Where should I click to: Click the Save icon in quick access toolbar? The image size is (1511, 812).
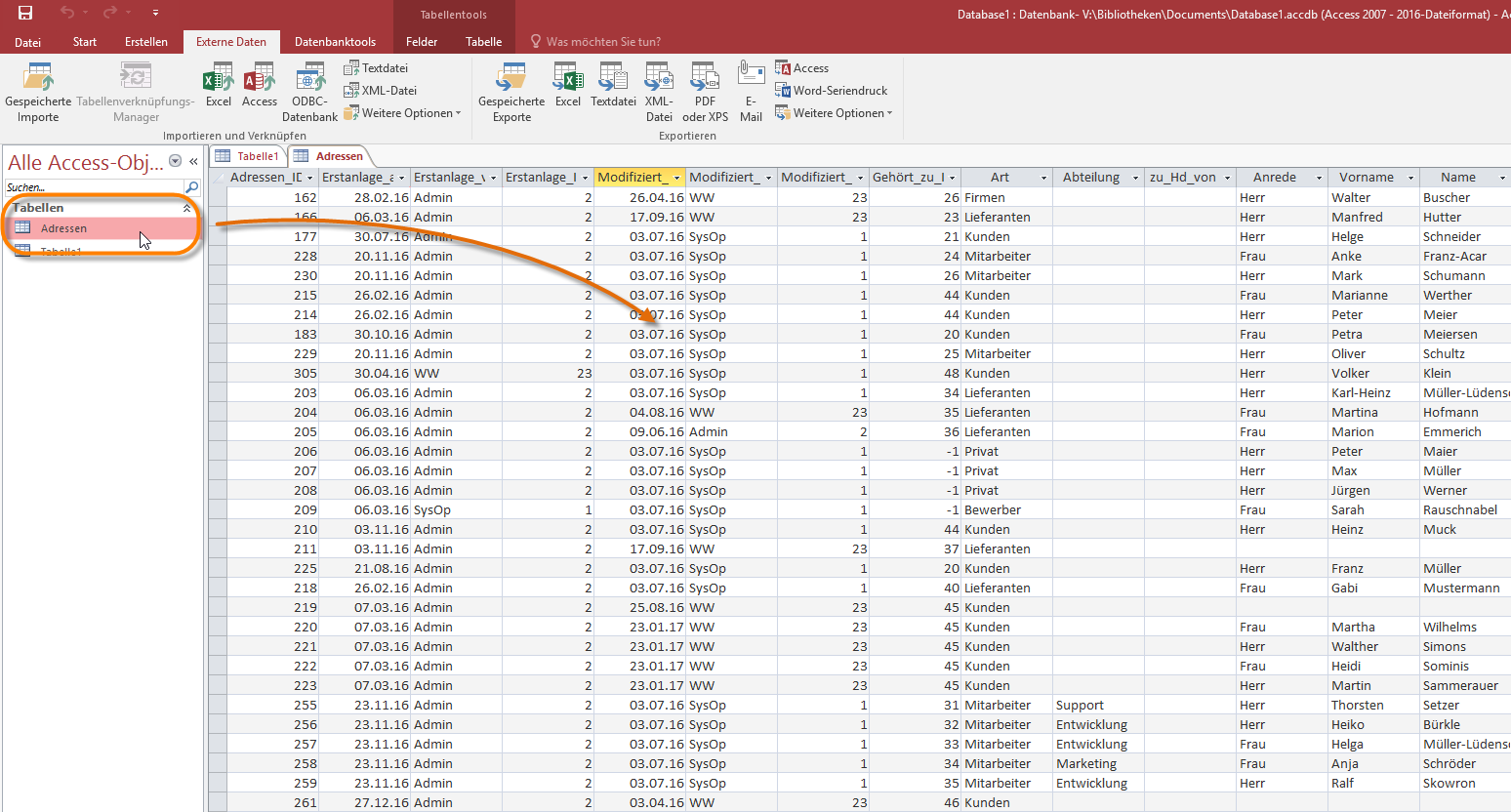(25, 13)
